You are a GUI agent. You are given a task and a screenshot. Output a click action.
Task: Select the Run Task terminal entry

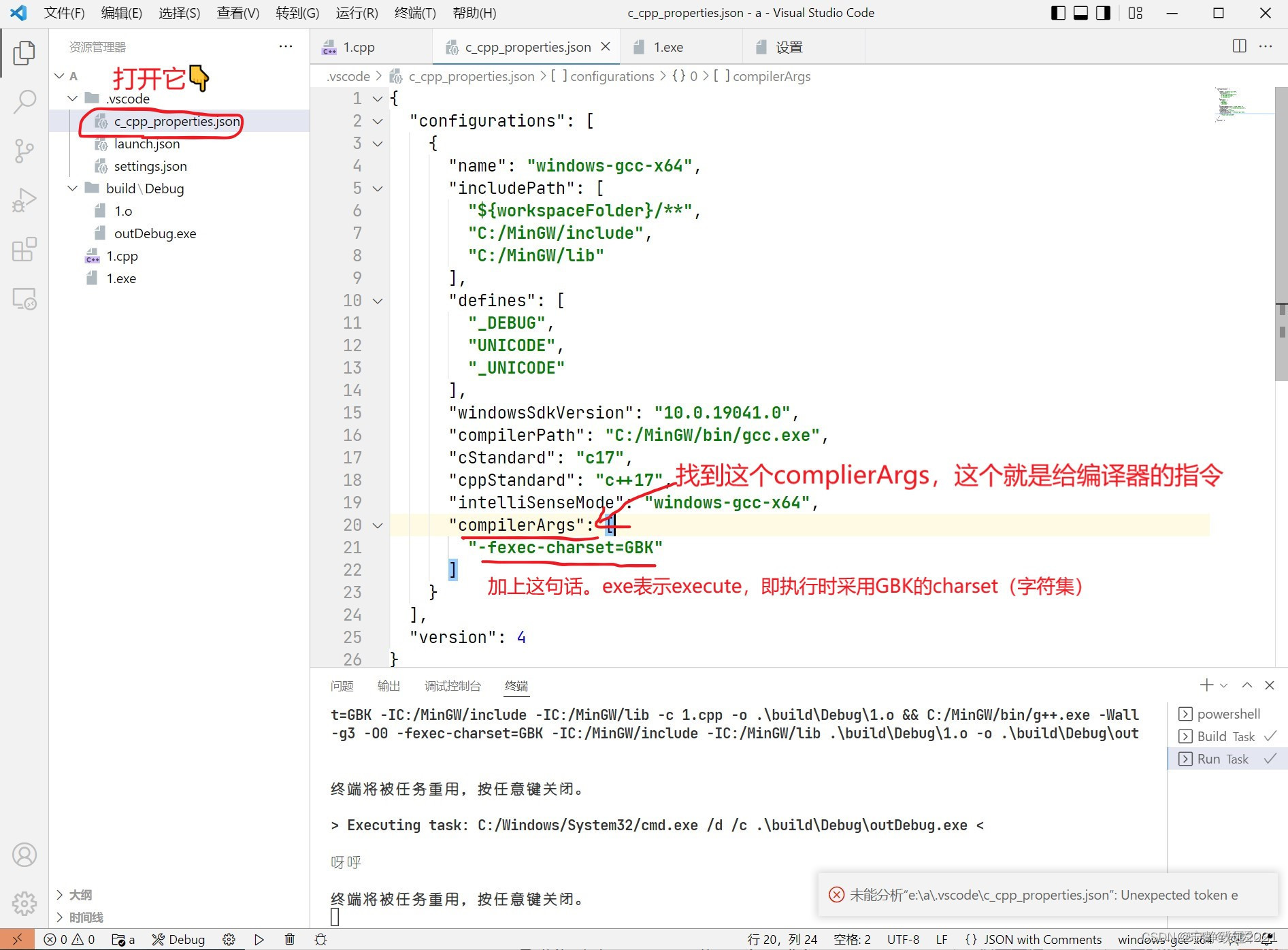(1227, 759)
